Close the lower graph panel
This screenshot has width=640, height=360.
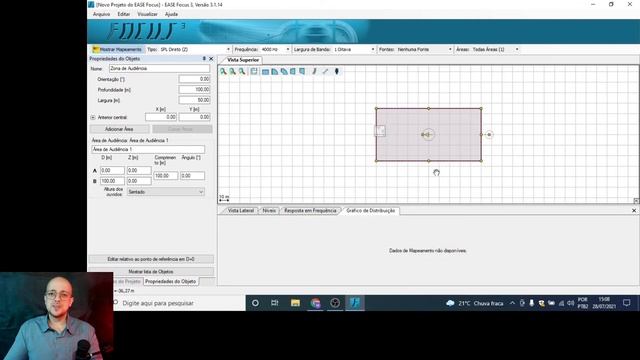(634, 211)
